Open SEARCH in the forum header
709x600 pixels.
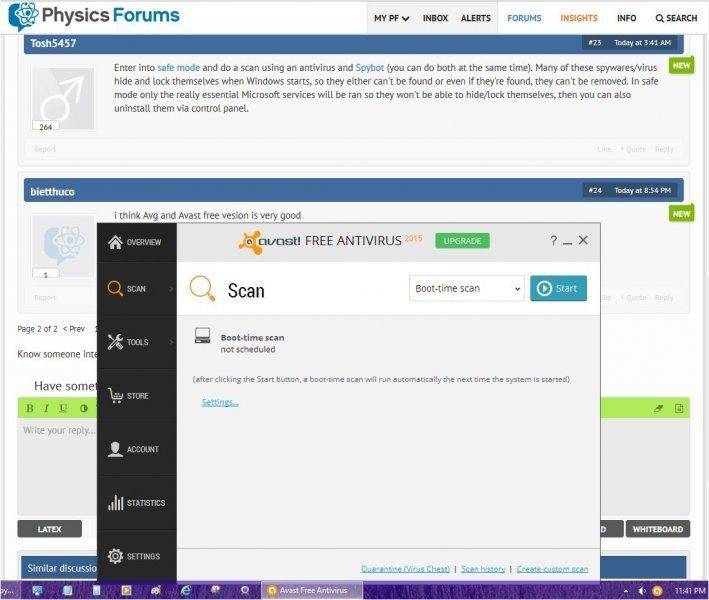[676, 18]
